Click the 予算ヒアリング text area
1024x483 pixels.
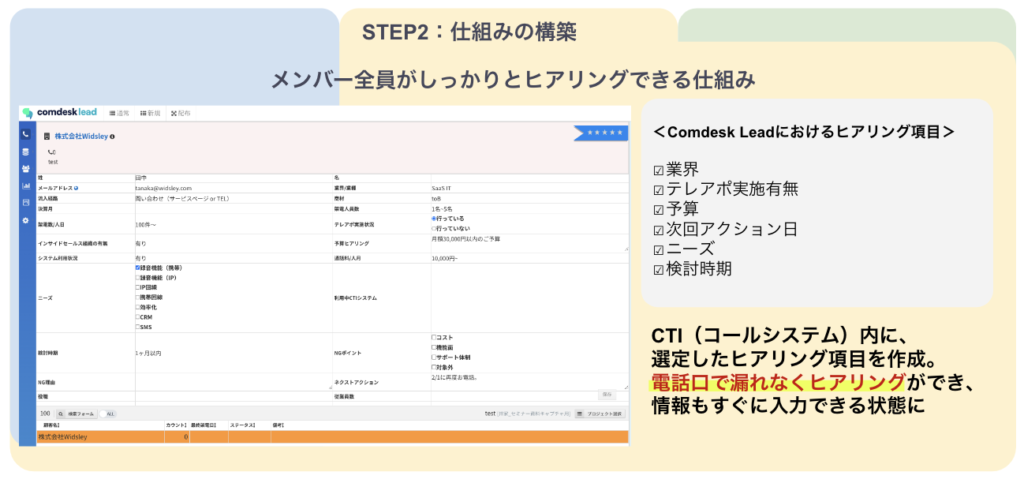coord(530,243)
